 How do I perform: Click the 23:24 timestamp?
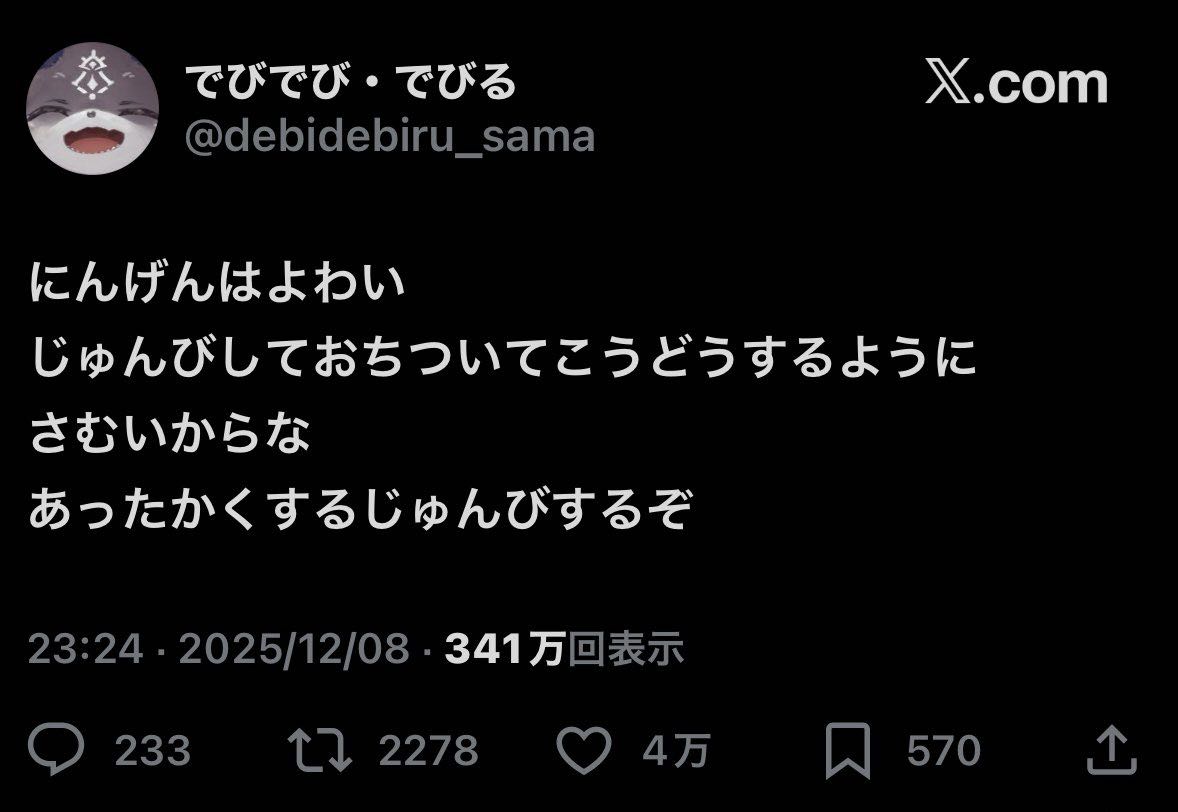tap(86, 648)
